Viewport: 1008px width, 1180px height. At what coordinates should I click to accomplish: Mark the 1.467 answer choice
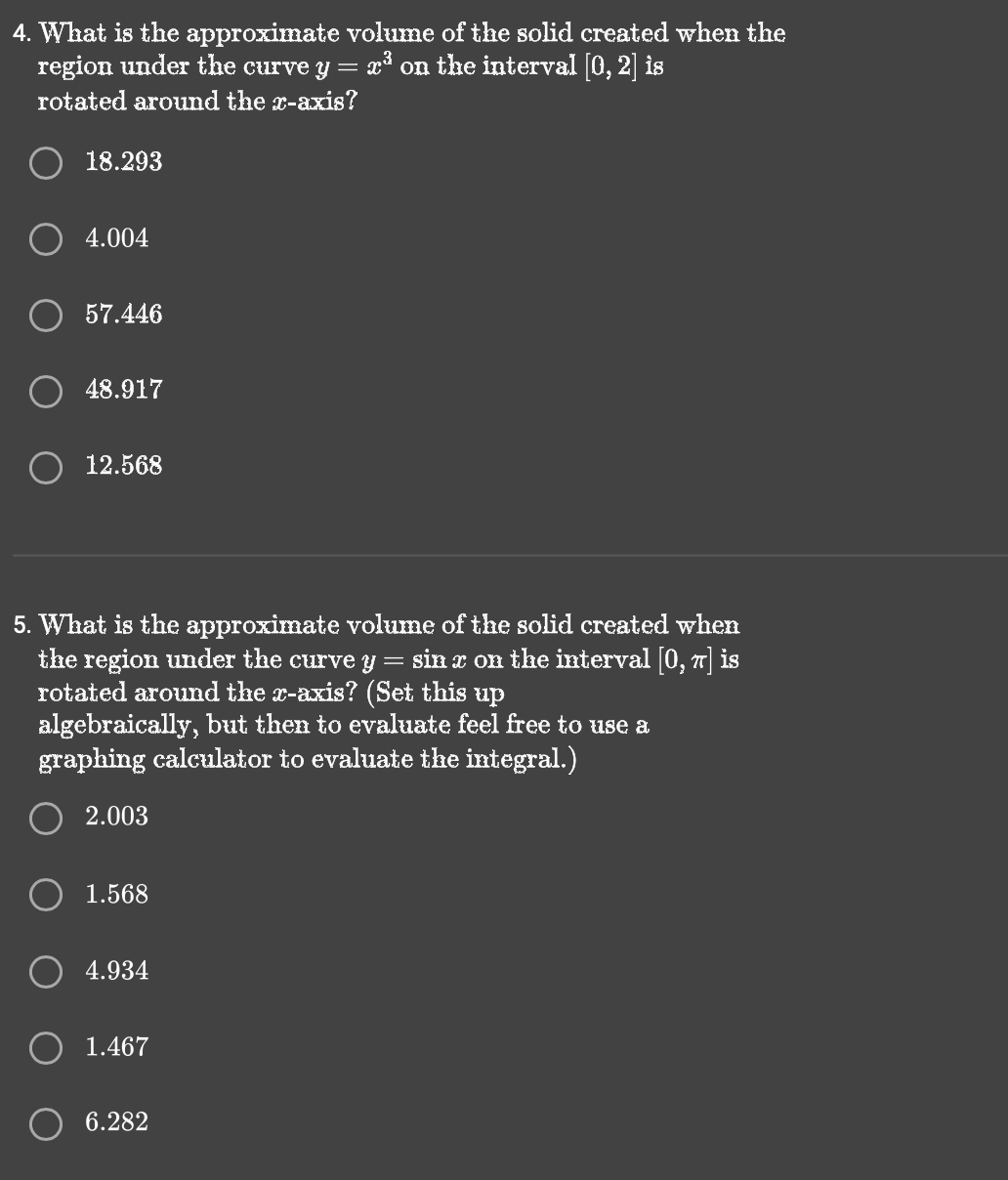point(45,1047)
